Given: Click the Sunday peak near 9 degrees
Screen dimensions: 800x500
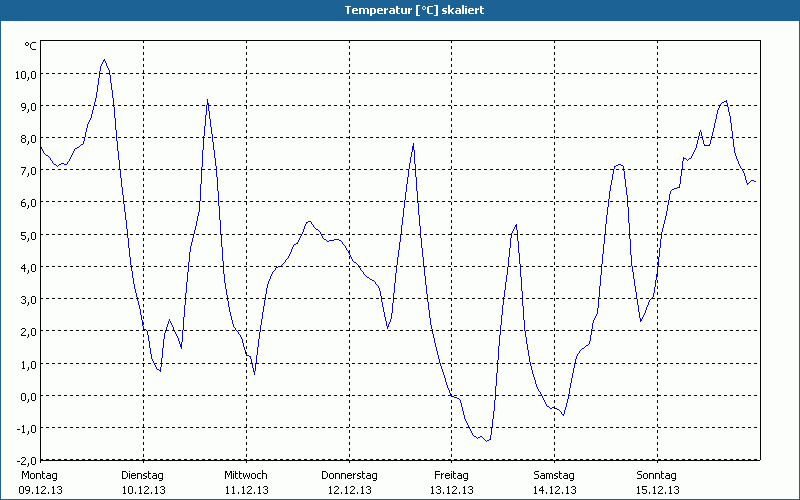Looking at the screenshot, I should tap(726, 101).
